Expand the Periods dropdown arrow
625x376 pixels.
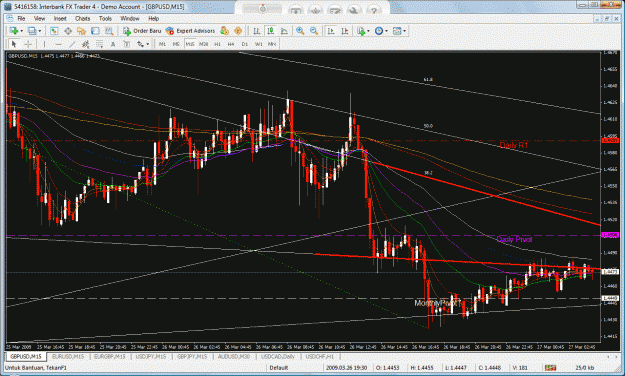coord(386,31)
